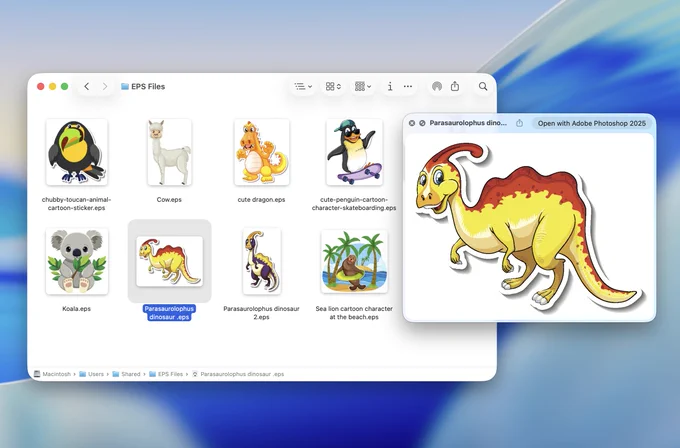680x448 pixels.
Task: Click the selected Parasaurolophus dinosaur thumbnail
Action: tap(169, 261)
